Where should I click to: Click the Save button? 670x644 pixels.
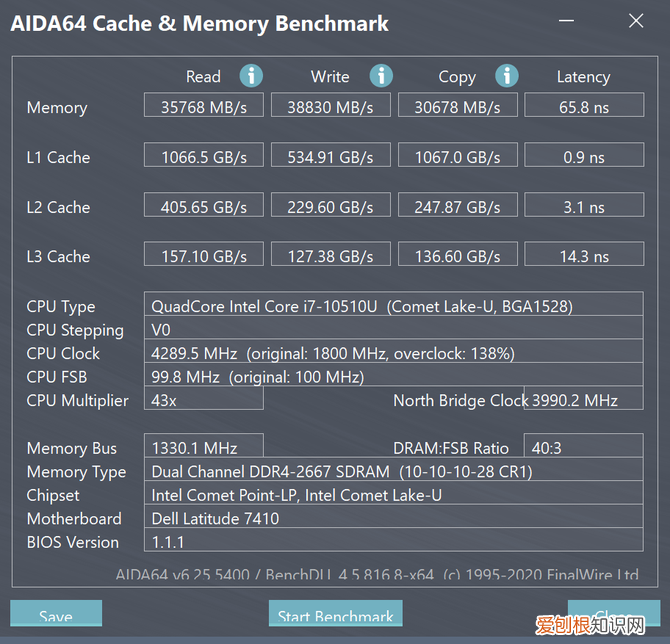pos(56,614)
